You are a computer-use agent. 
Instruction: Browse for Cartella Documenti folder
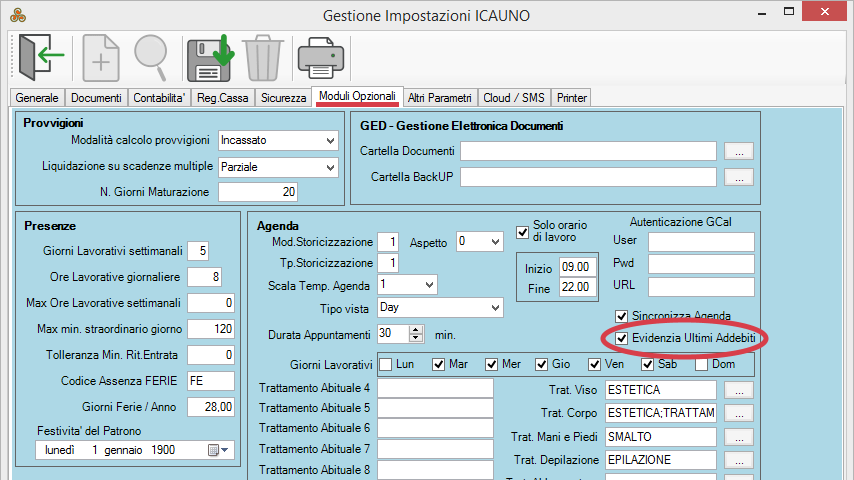738,152
